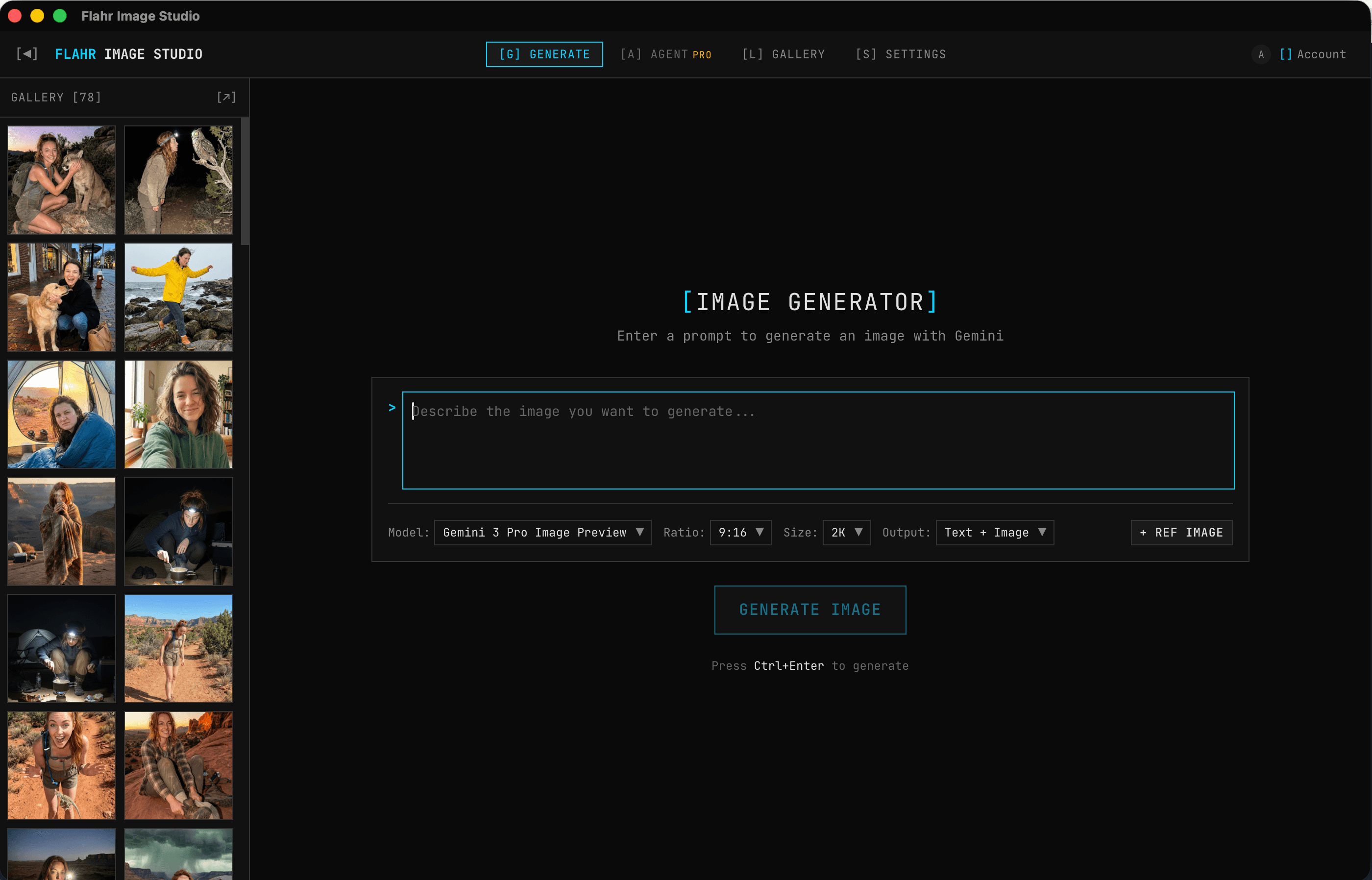Click the prompt cursor arrow icon

tap(392, 408)
